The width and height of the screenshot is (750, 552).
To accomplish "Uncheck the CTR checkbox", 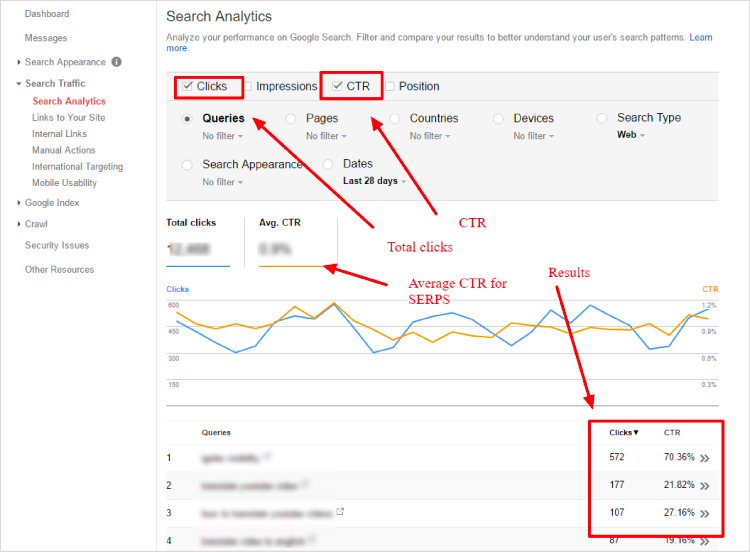I will click(337, 86).
